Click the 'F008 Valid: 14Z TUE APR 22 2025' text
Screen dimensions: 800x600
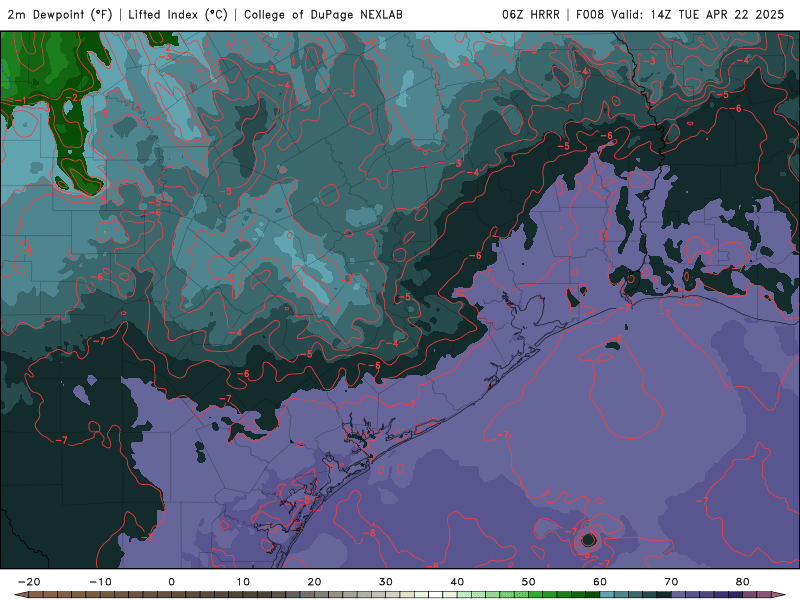tap(680, 14)
